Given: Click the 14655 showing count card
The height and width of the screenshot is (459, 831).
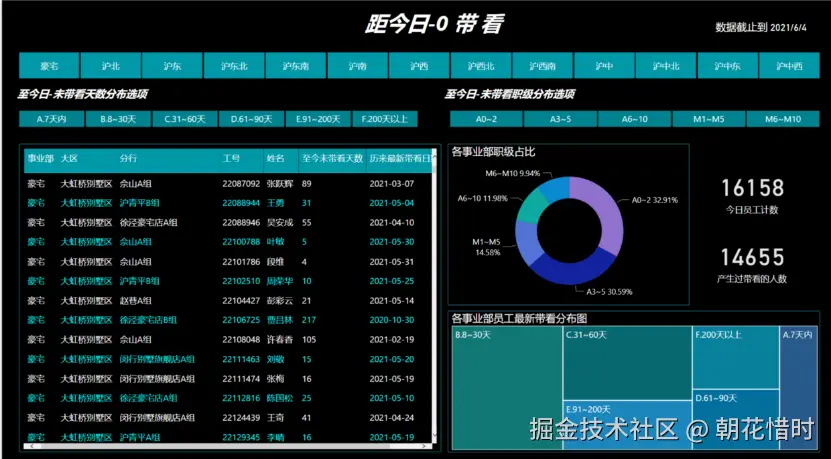Looking at the screenshot, I should tap(752, 264).
